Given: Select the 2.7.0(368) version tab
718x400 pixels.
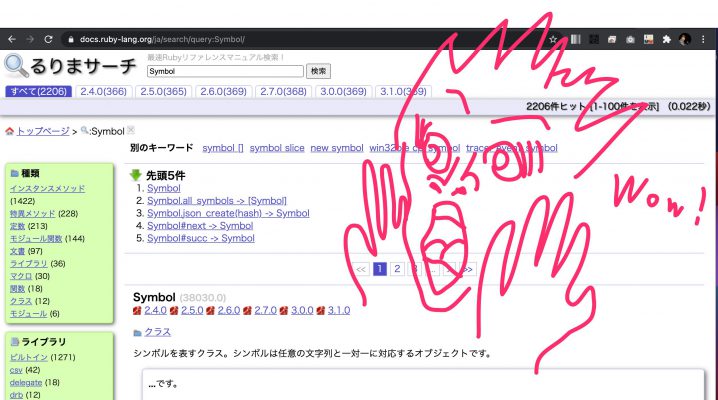Looking at the screenshot, I should pyautogui.click(x=283, y=91).
